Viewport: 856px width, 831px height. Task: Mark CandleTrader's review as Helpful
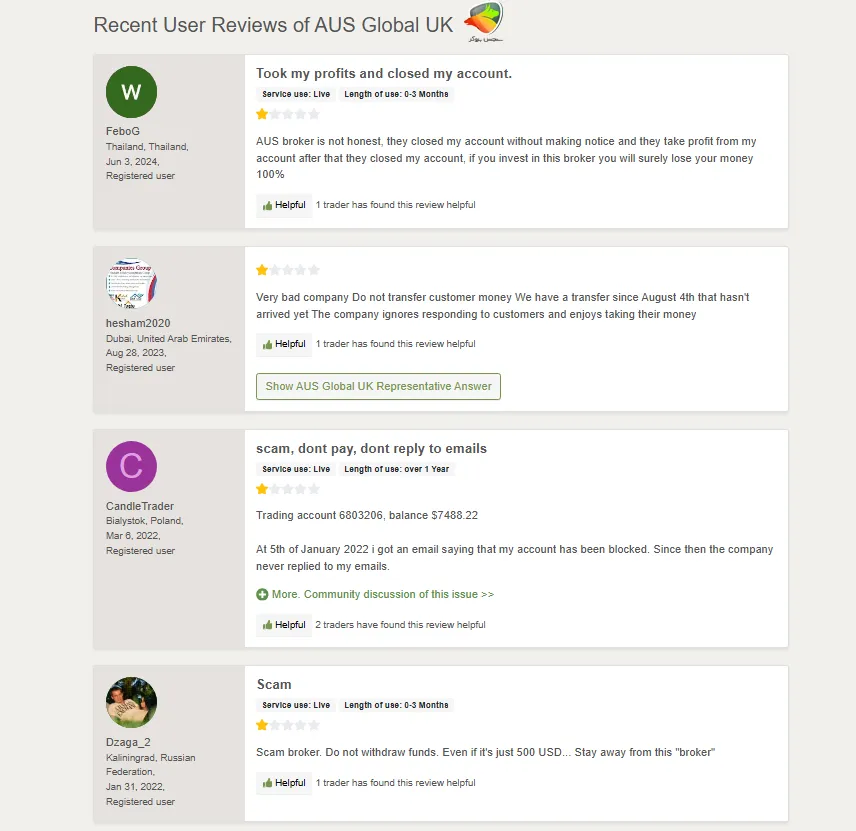[x=284, y=625]
